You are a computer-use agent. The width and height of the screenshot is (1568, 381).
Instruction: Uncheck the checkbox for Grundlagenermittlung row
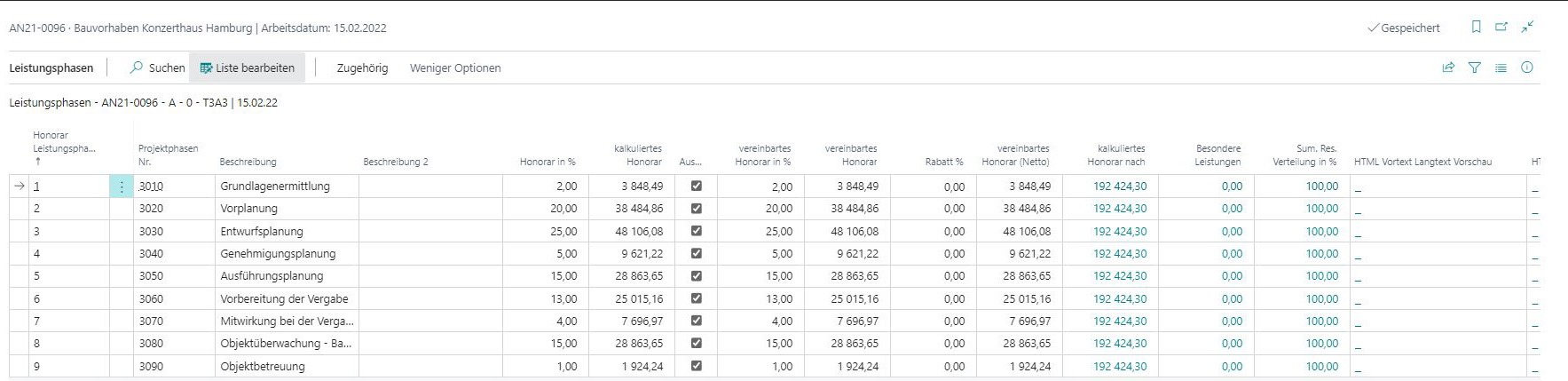[x=697, y=187]
